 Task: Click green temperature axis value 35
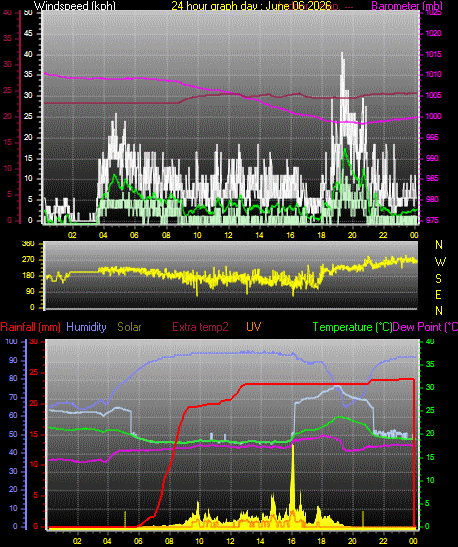point(430,365)
